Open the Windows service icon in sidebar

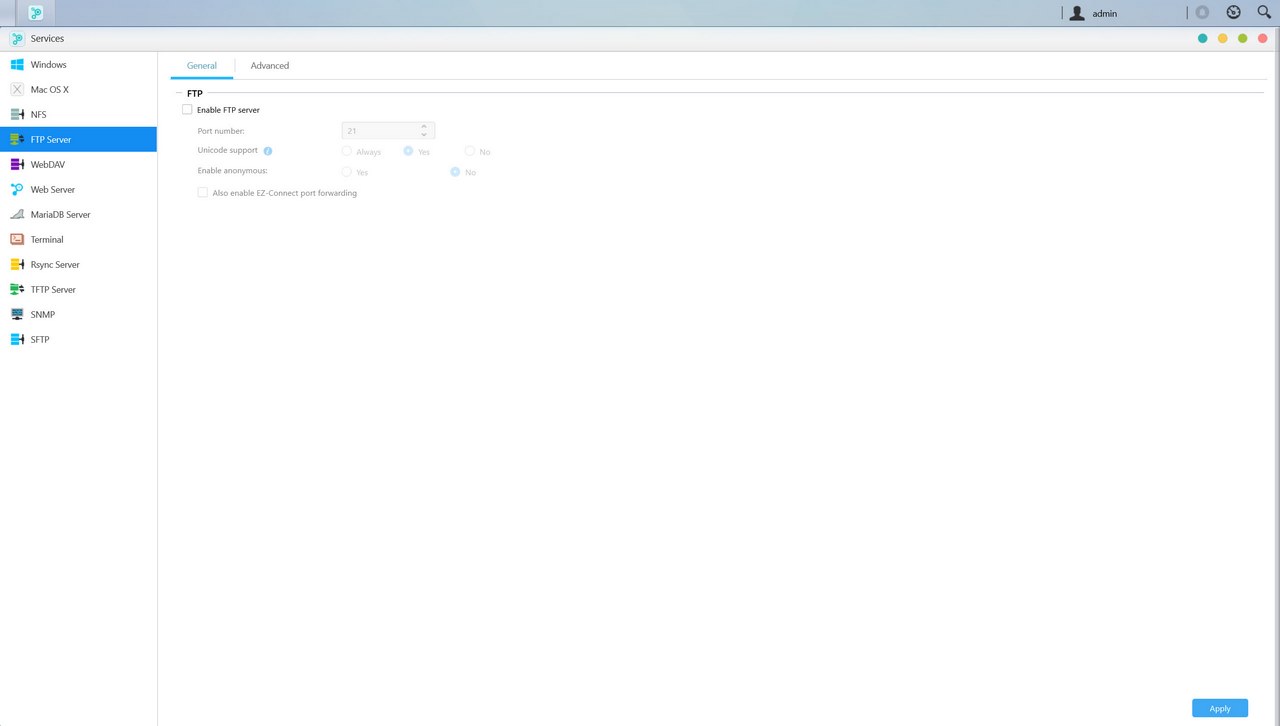[17, 64]
